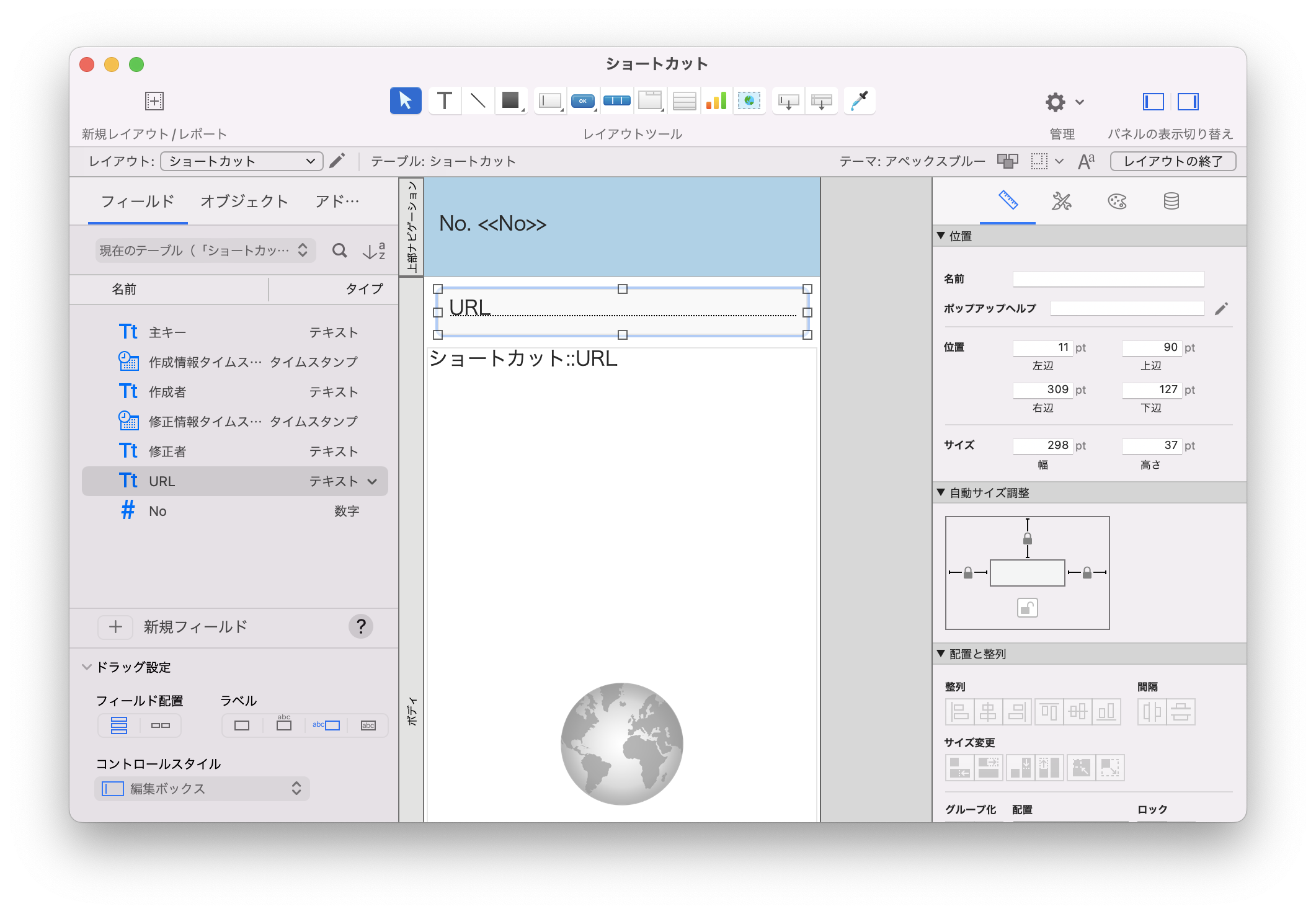Open the Manage gear menu

[1064, 102]
